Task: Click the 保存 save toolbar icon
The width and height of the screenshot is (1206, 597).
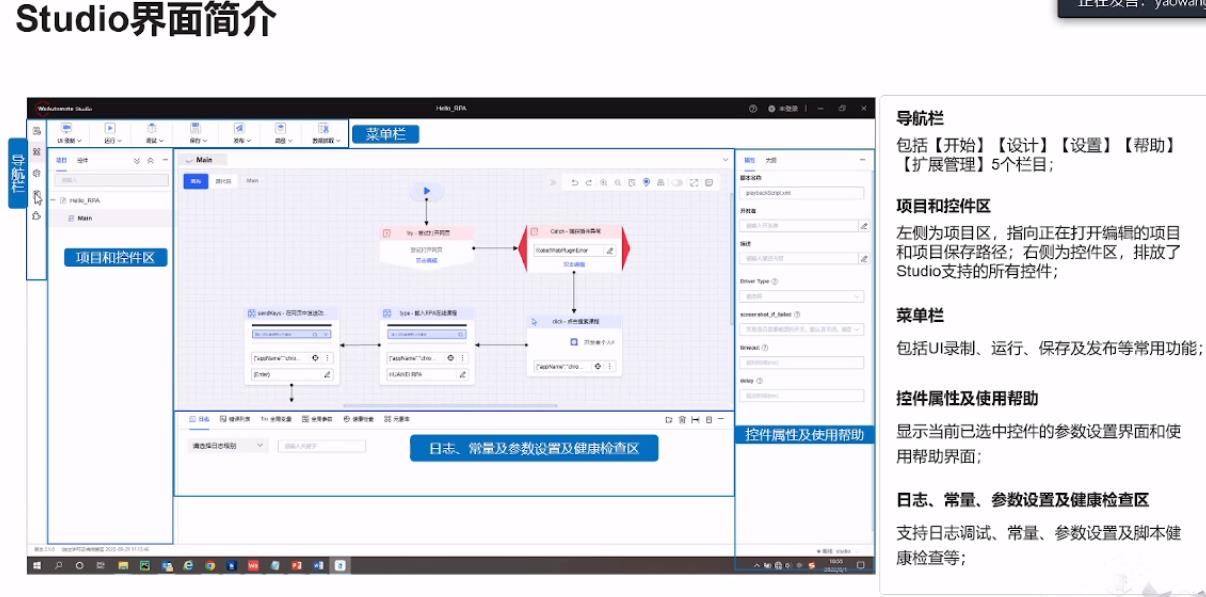Action: click(x=194, y=129)
